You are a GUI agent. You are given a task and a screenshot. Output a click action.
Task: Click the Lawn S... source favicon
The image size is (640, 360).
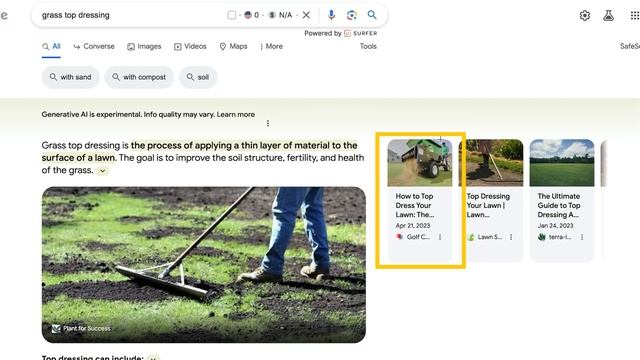click(x=471, y=237)
